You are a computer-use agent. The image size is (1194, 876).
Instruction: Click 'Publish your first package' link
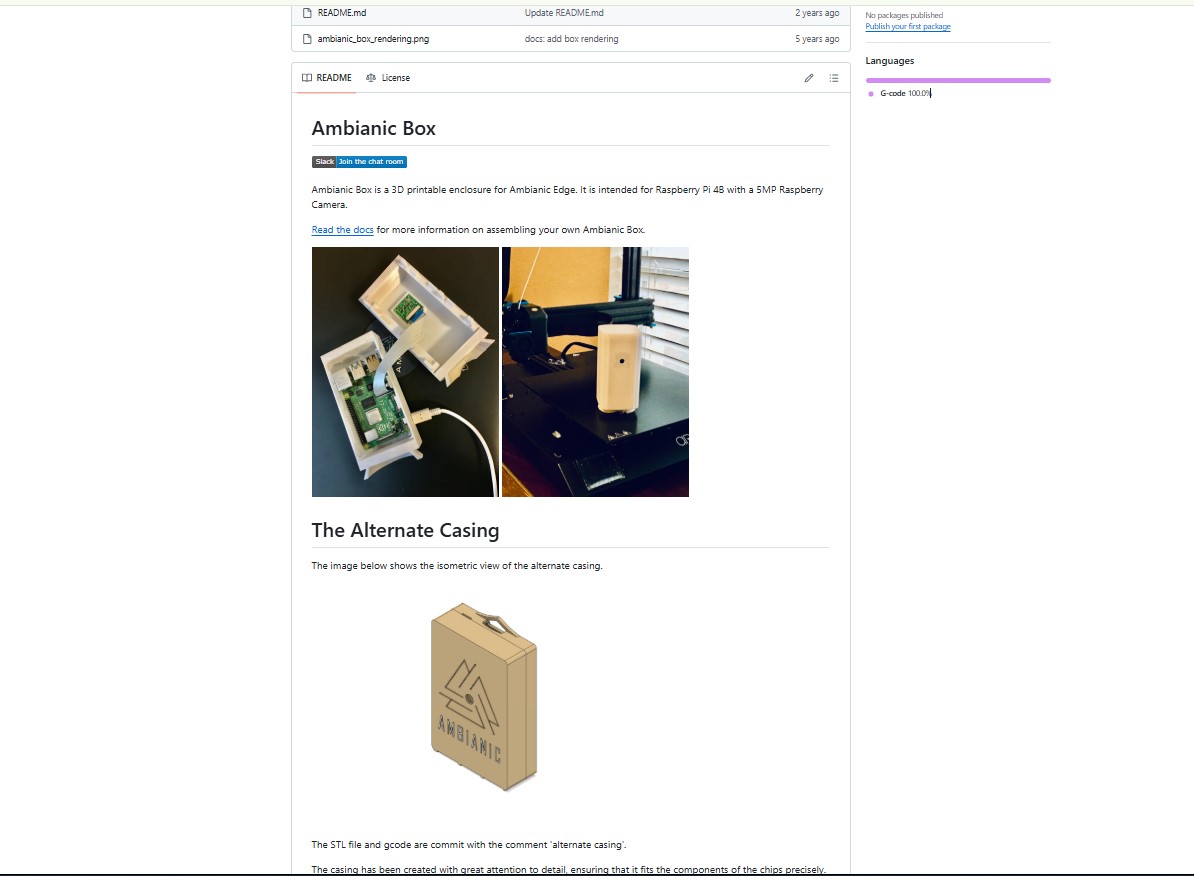tap(908, 27)
